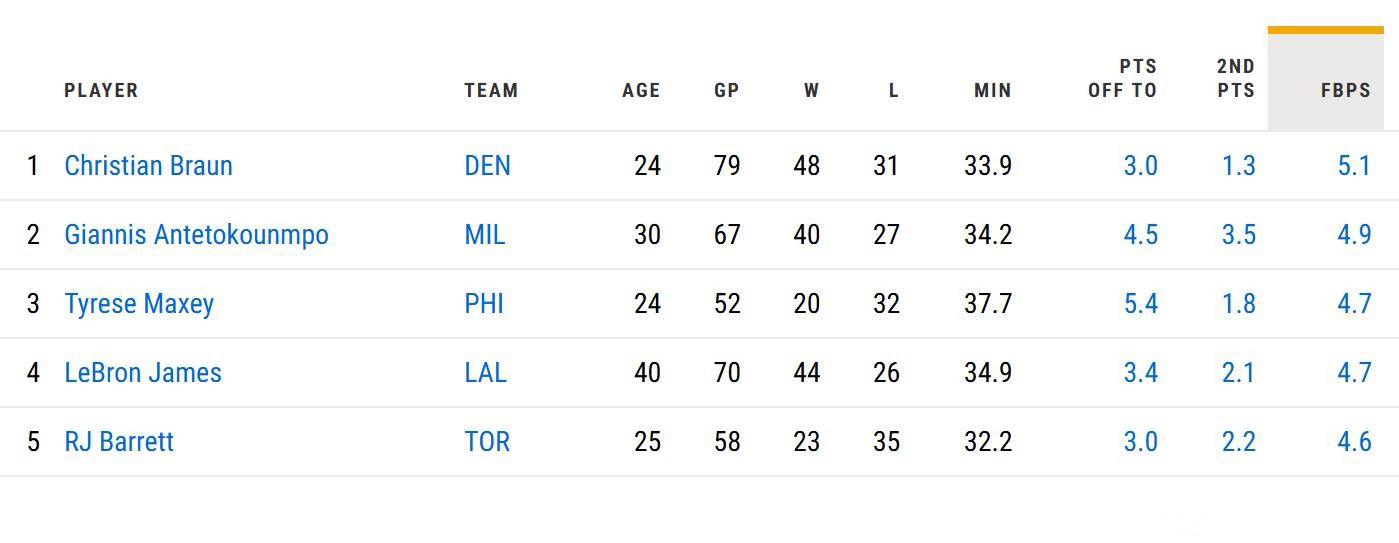Click Tyrese Maxey's 5.4 points off turnovers
The width and height of the screenshot is (1399, 543).
point(1140,304)
